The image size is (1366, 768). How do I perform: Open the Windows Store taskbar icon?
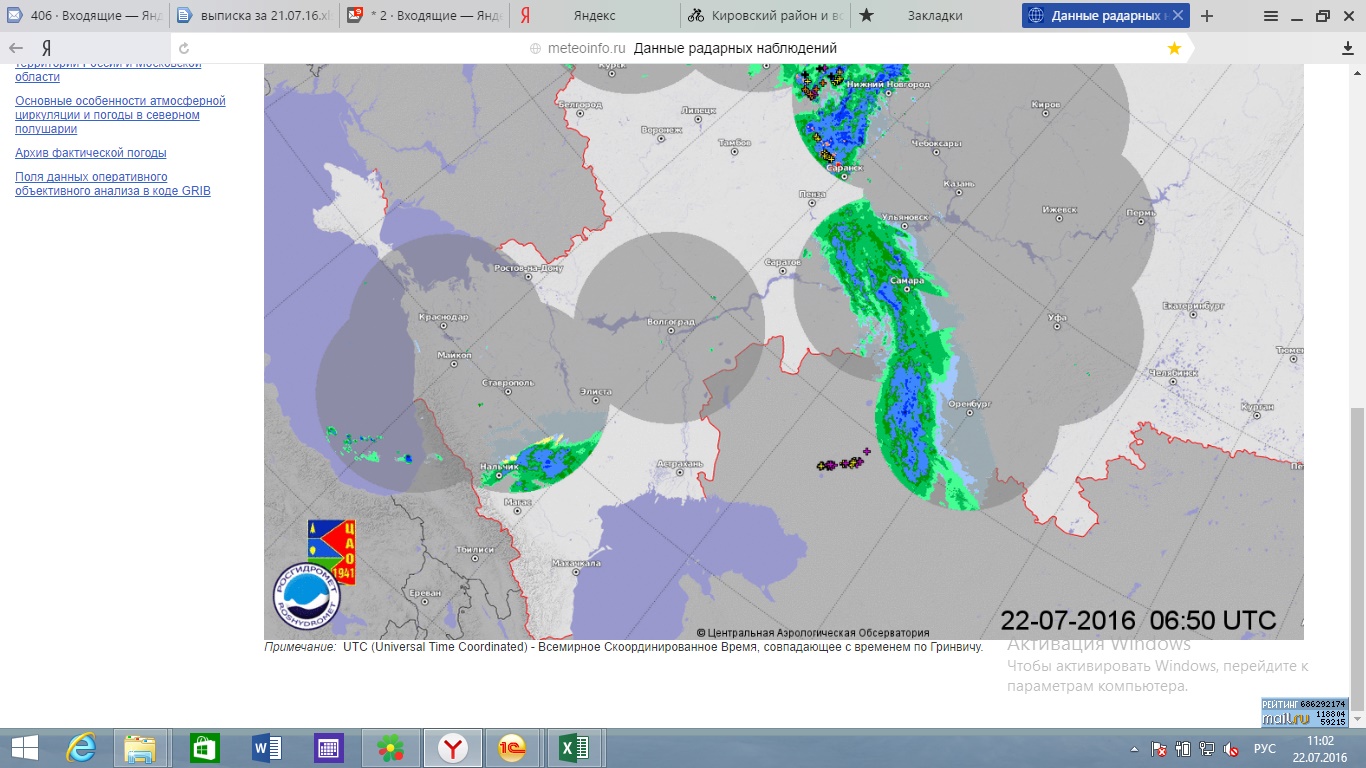pos(203,748)
